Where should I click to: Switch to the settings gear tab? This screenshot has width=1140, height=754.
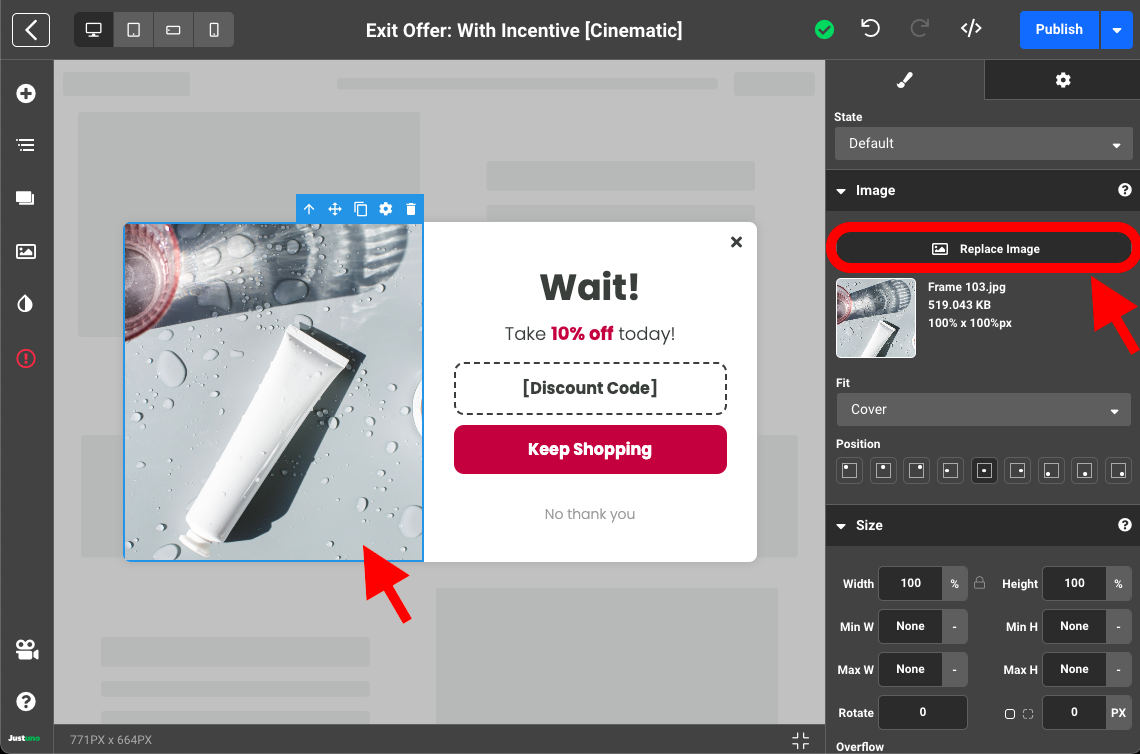tap(1062, 80)
